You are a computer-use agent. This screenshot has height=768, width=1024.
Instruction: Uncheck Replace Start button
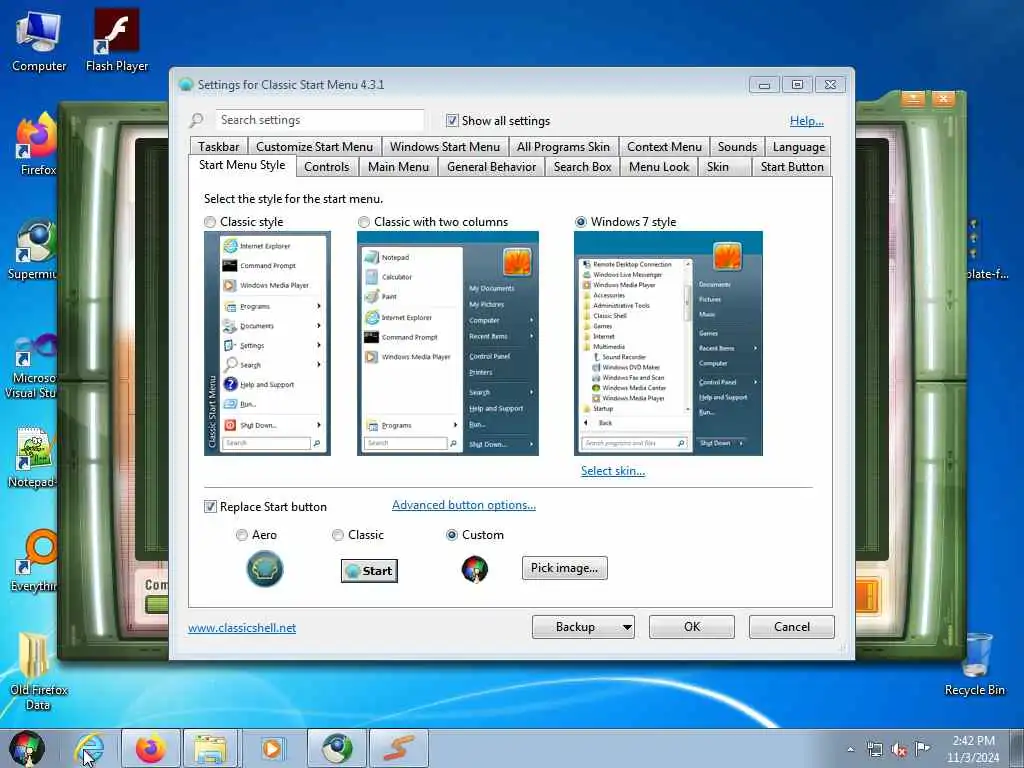pos(210,507)
